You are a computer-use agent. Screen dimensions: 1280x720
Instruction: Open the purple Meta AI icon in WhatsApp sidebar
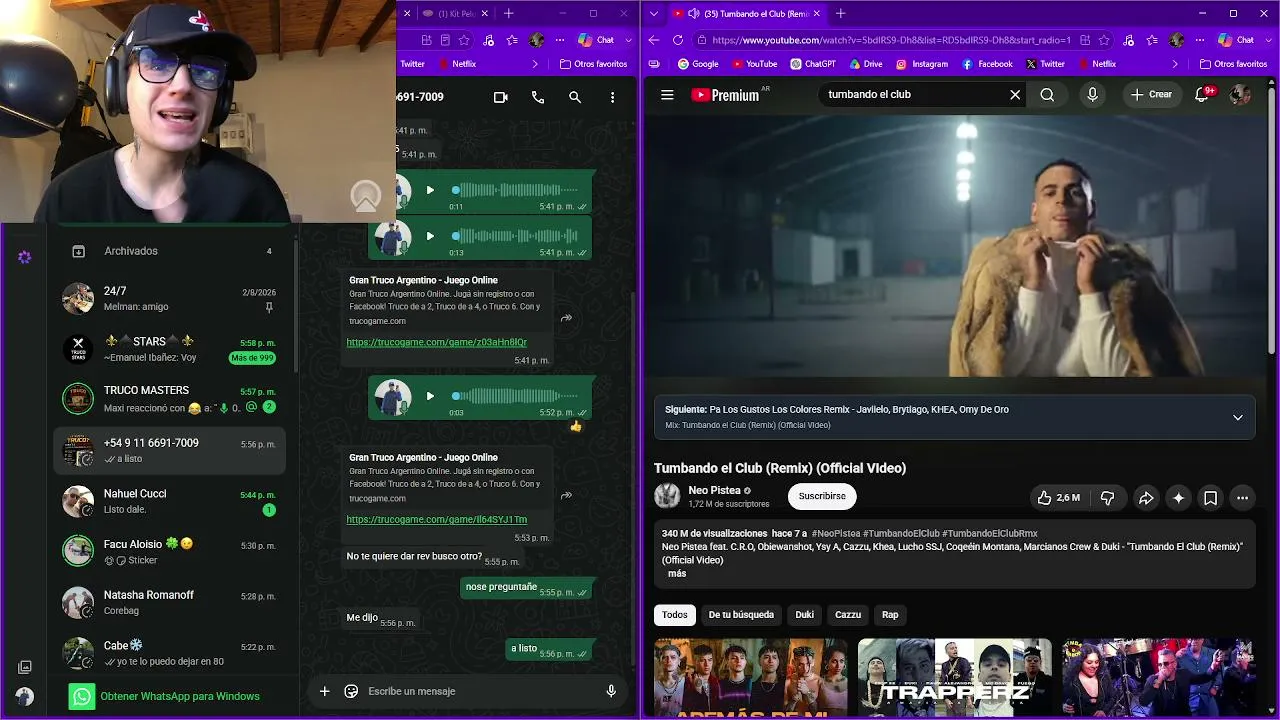tap(25, 257)
